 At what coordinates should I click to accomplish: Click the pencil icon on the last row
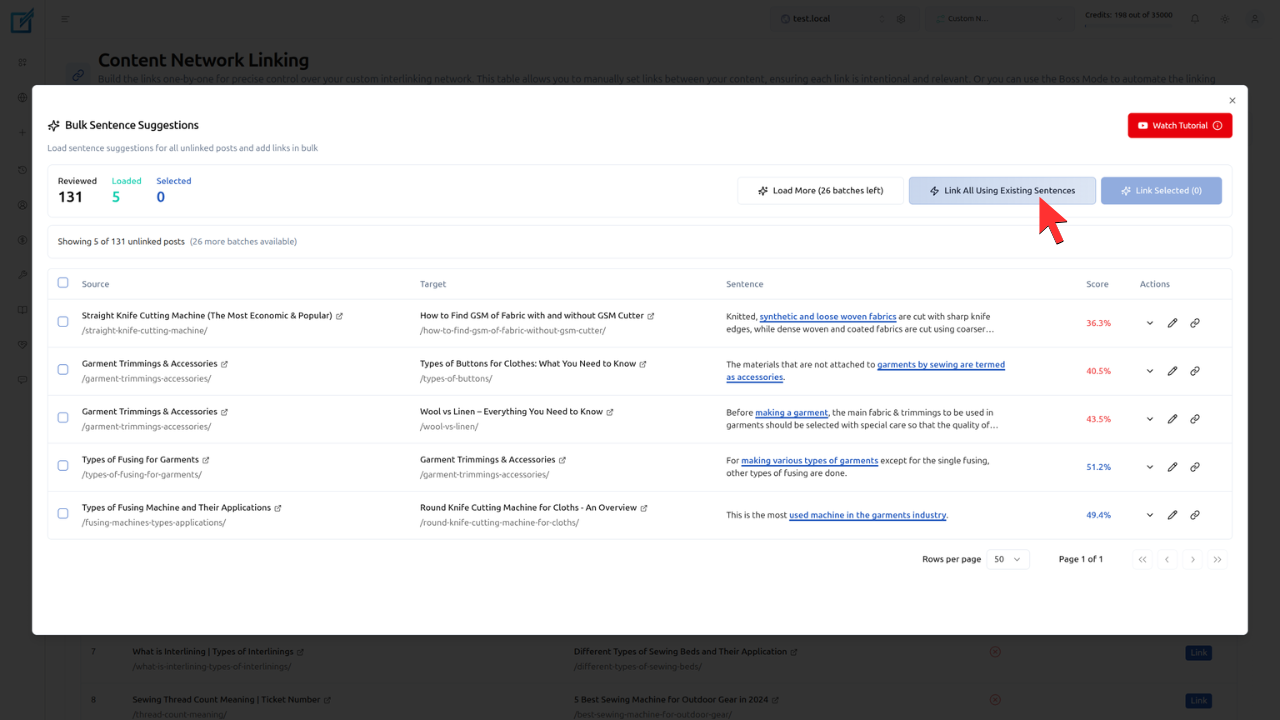click(1172, 514)
